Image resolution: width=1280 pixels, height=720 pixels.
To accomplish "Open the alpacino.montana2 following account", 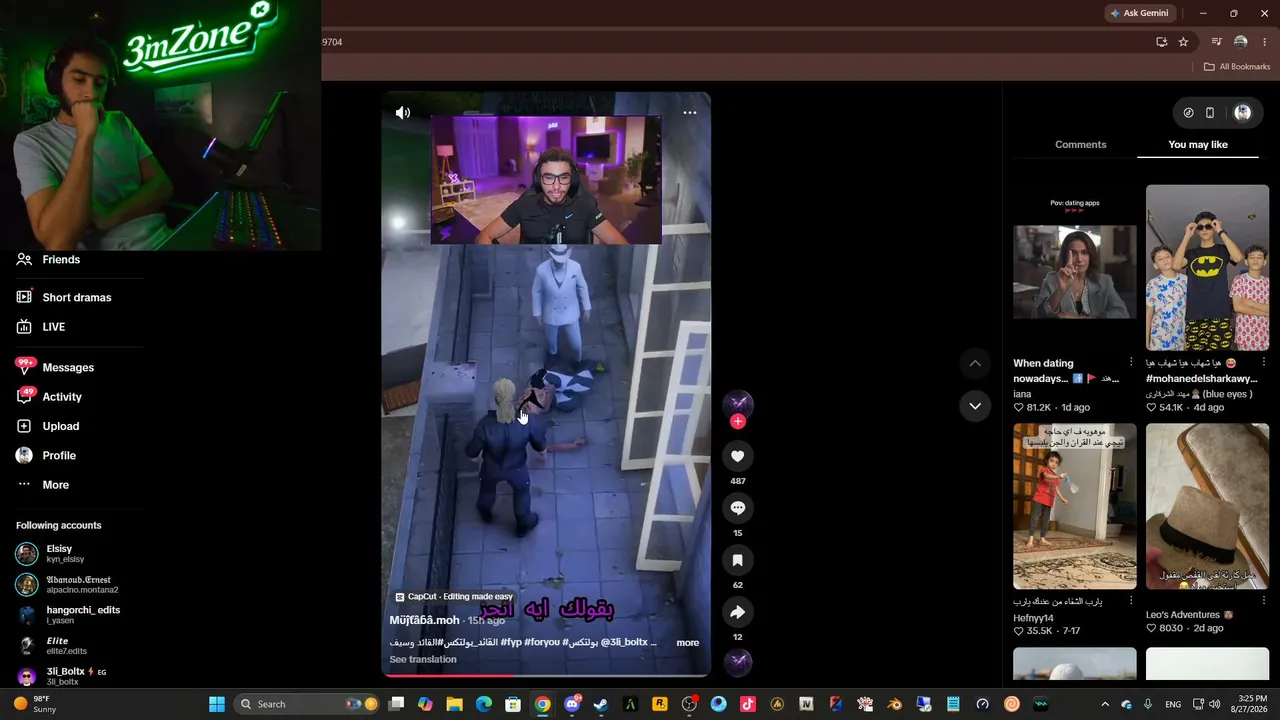I will click(x=65, y=584).
